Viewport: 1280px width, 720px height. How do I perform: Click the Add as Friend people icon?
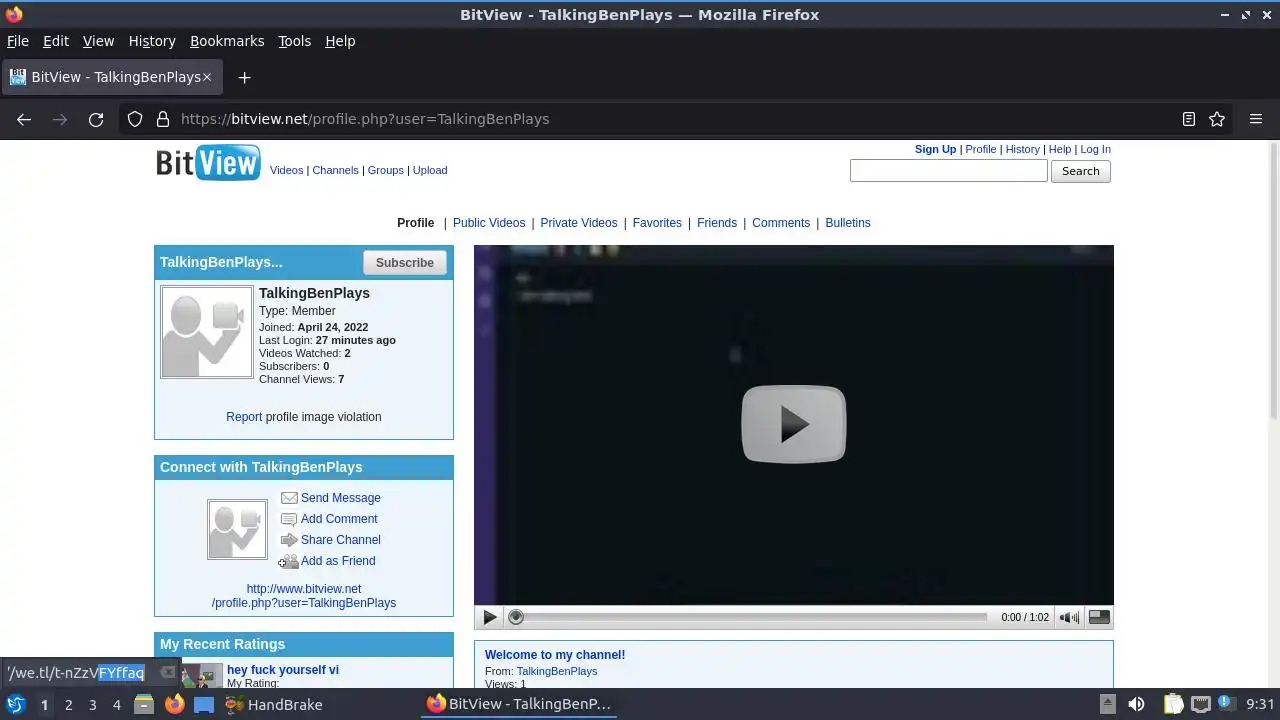[x=289, y=561]
